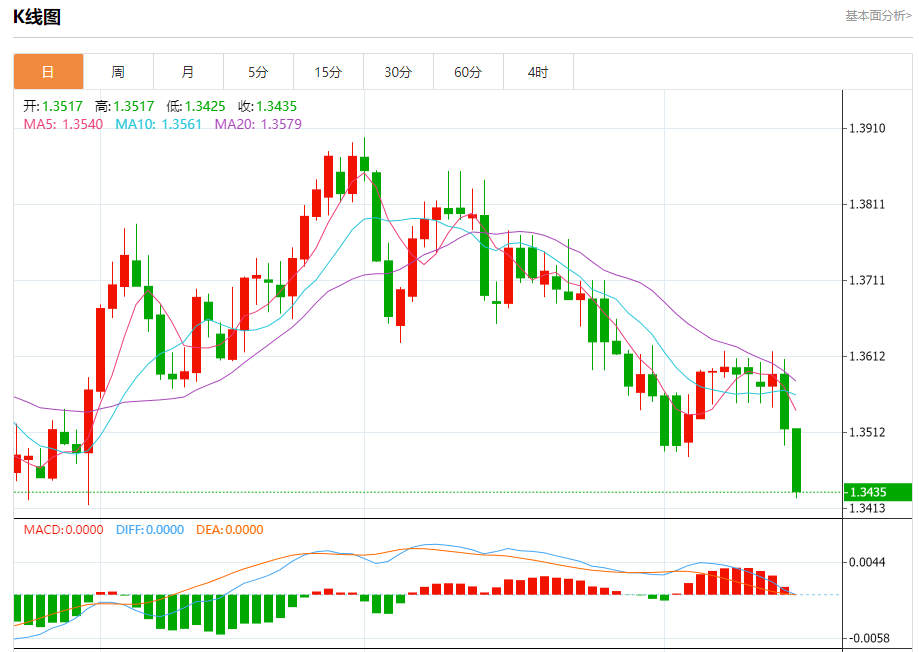Click the 1.3711 price axis label
The width and height of the screenshot is (919, 652).
tap(867, 280)
